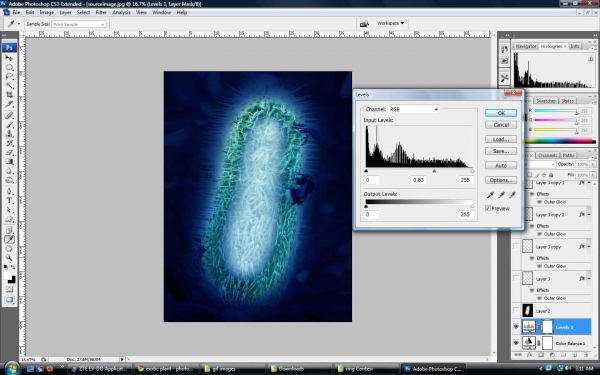Viewport: 600px width, 375px height.
Task: Click the Save... button in Levels
Action: [501, 151]
